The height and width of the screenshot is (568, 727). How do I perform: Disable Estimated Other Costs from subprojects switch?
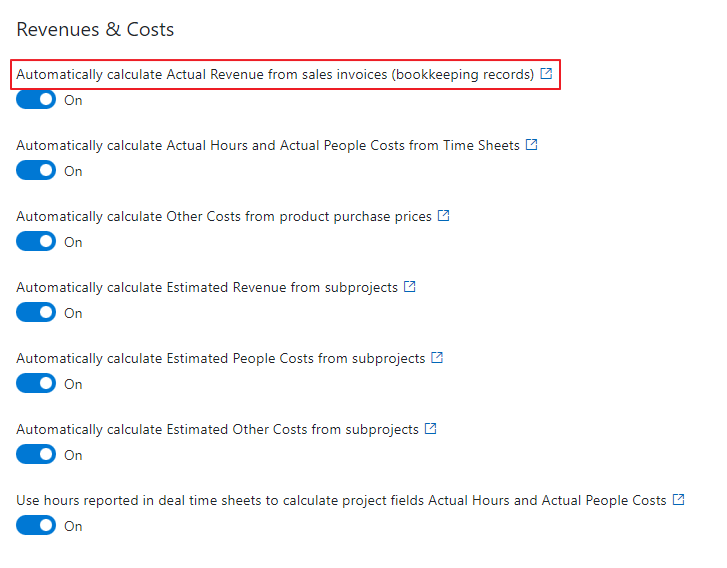pos(36,454)
